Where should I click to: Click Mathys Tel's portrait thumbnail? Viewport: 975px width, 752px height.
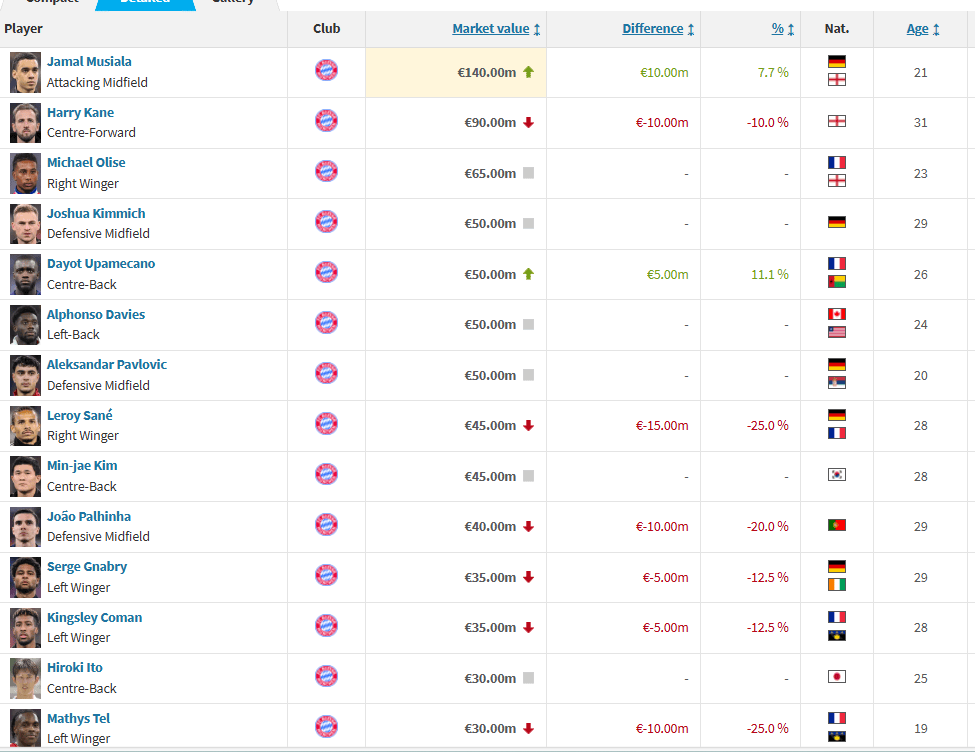[25, 728]
